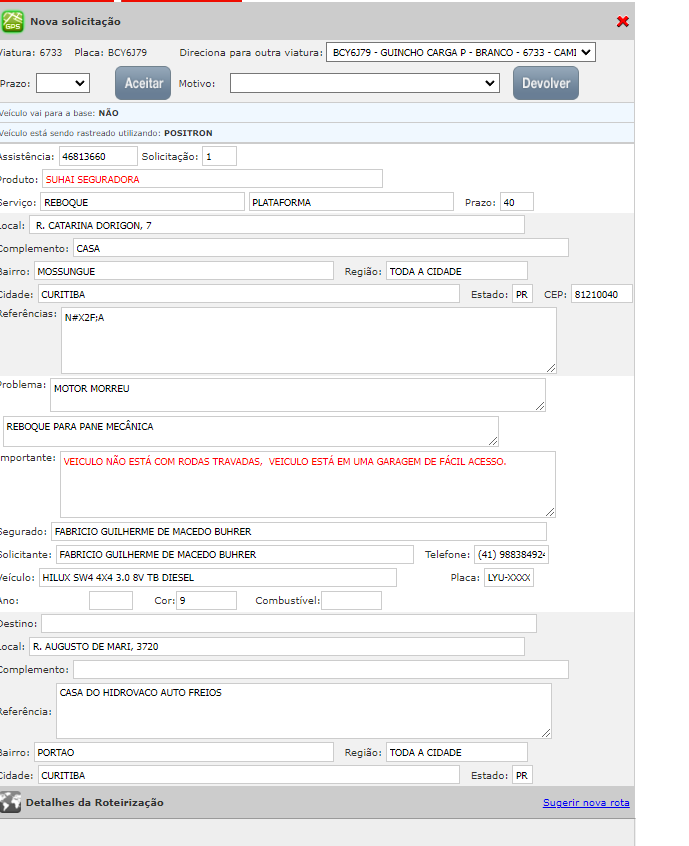Viewport: 689px width, 846px height.
Task: Click the destination Local field R. AUGUSTO DE MARI
Action: [277, 646]
